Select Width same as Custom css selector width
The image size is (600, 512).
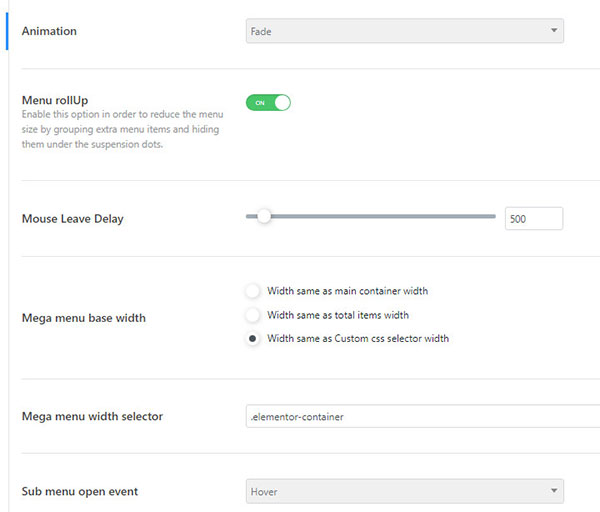pyautogui.click(x=253, y=339)
